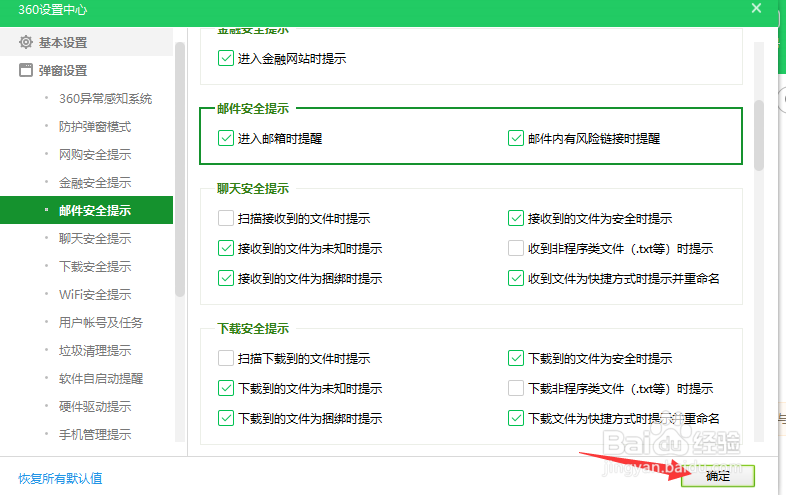Click the main panel vertical scrollbar
This screenshot has width=786, height=495.
coord(759,135)
